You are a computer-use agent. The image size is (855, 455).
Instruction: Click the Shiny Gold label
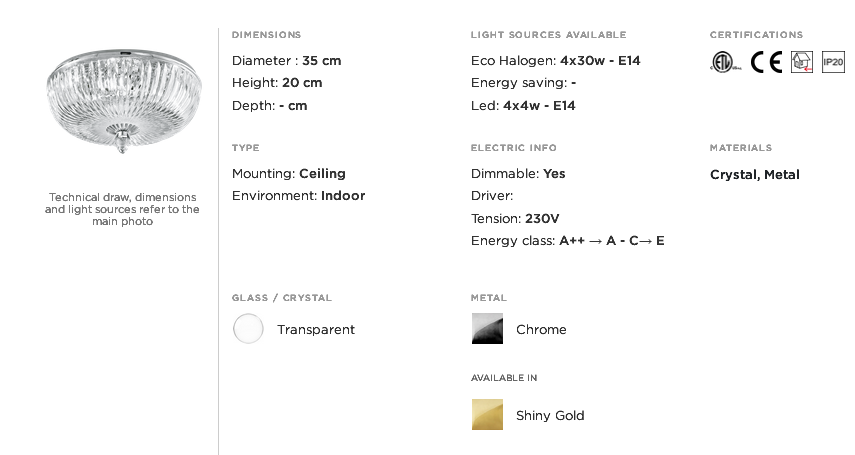pyautogui.click(x=550, y=416)
